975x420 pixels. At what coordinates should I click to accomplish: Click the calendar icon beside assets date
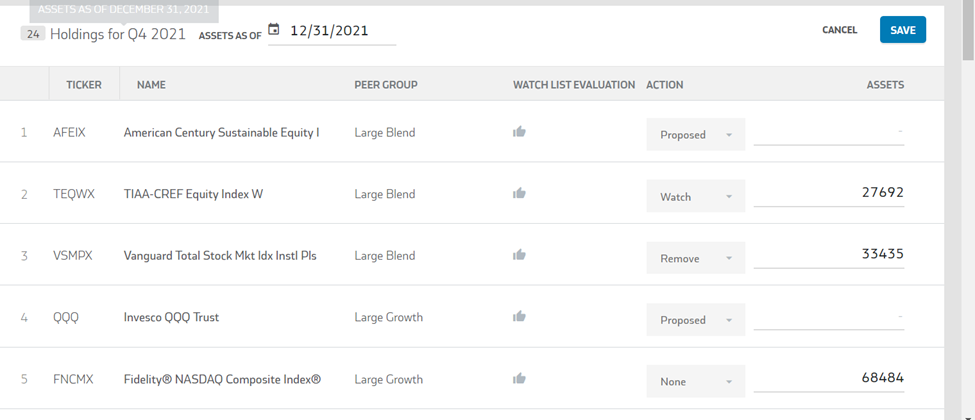pyautogui.click(x=274, y=30)
